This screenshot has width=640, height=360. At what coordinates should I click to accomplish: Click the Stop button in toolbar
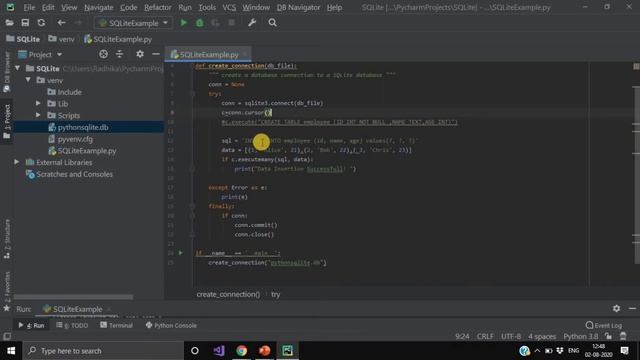point(231,23)
